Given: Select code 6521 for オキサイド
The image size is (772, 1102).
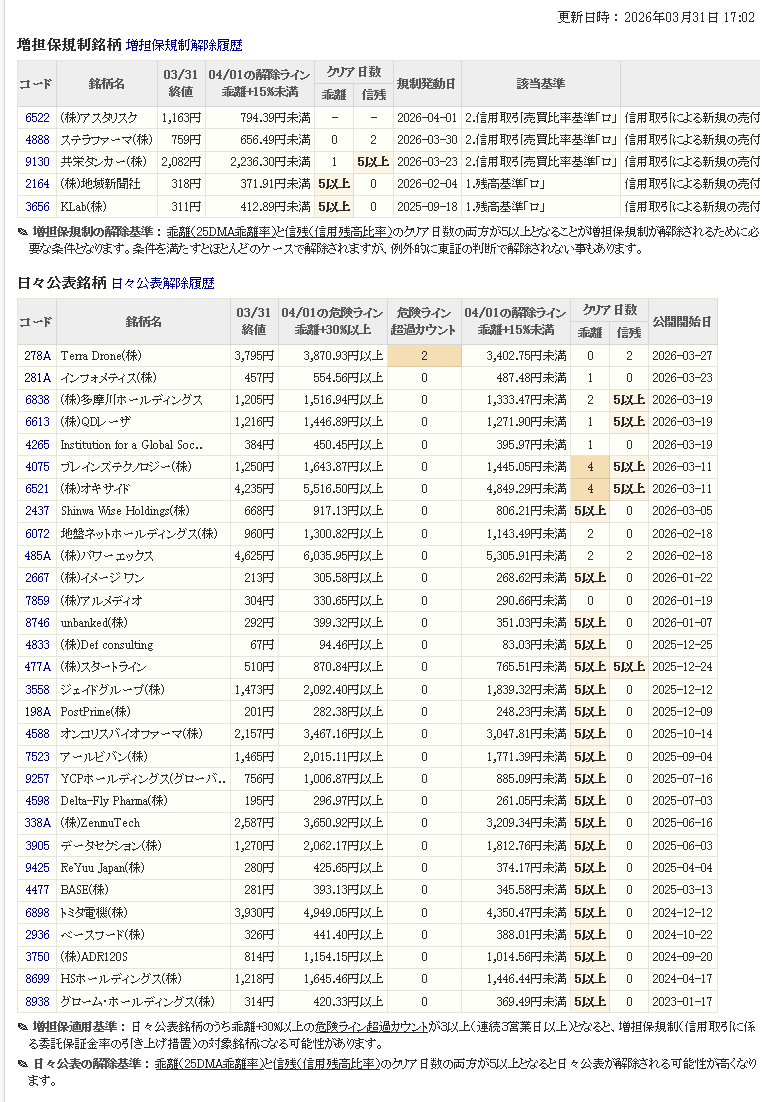Looking at the screenshot, I should pyautogui.click(x=37, y=489).
